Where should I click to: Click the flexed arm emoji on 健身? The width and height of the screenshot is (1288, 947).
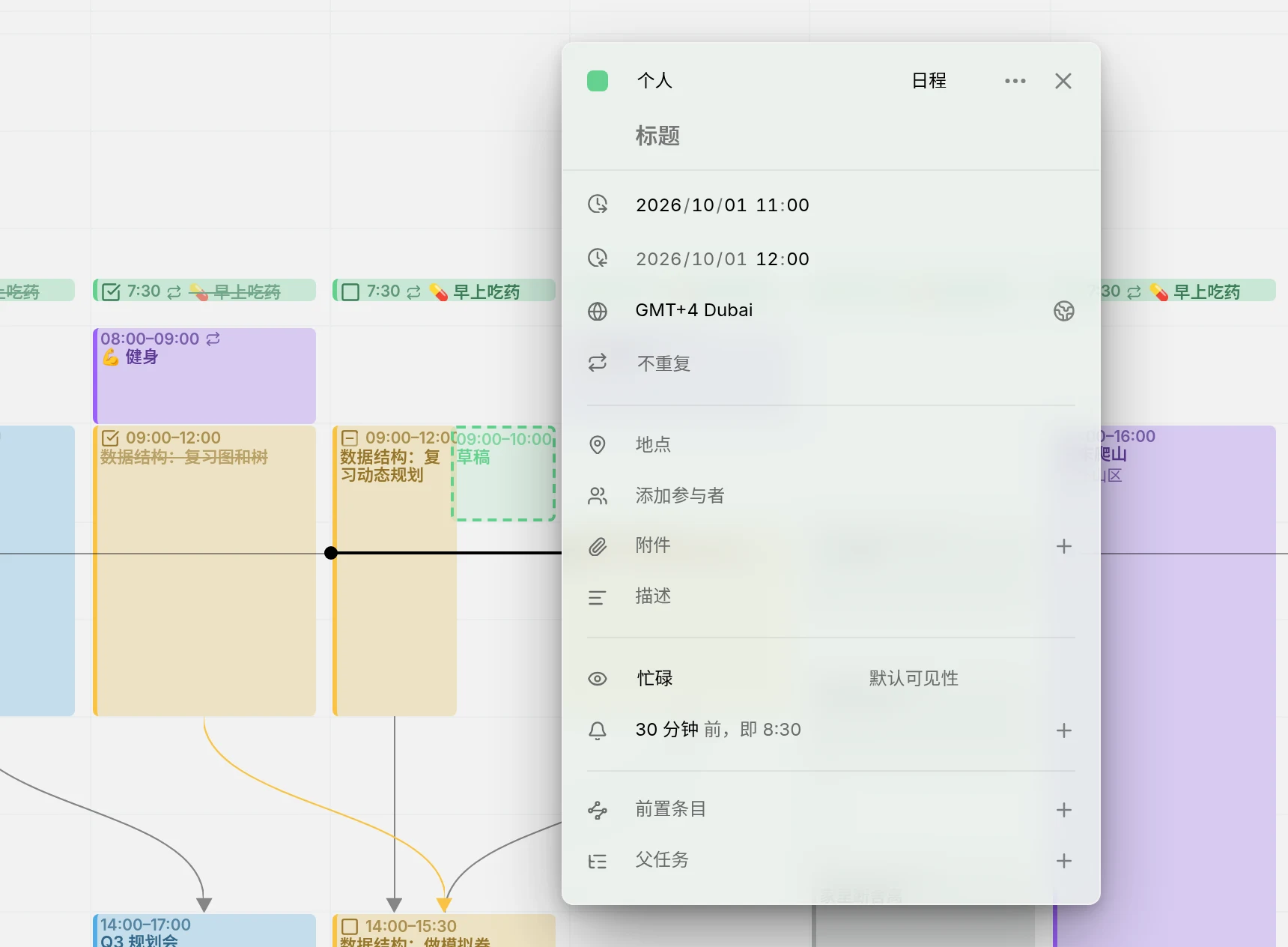[111, 357]
